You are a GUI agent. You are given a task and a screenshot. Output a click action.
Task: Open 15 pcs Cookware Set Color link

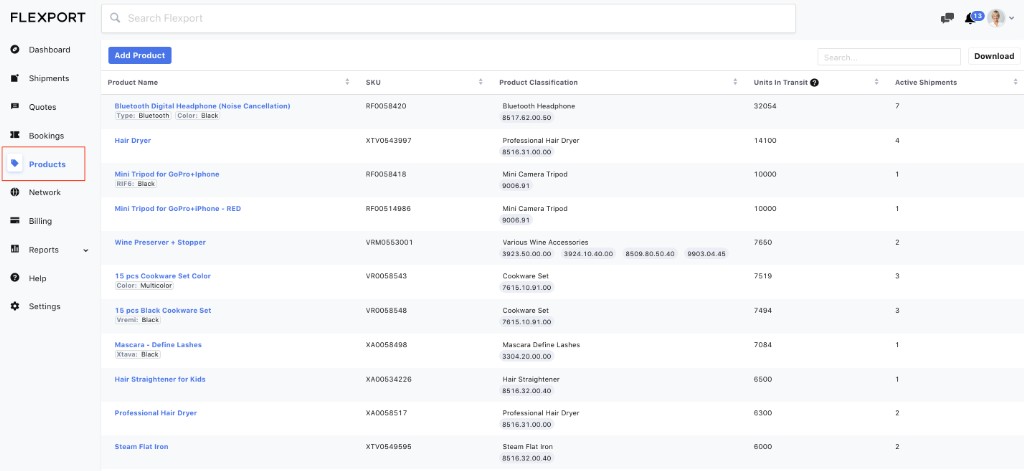(163, 276)
